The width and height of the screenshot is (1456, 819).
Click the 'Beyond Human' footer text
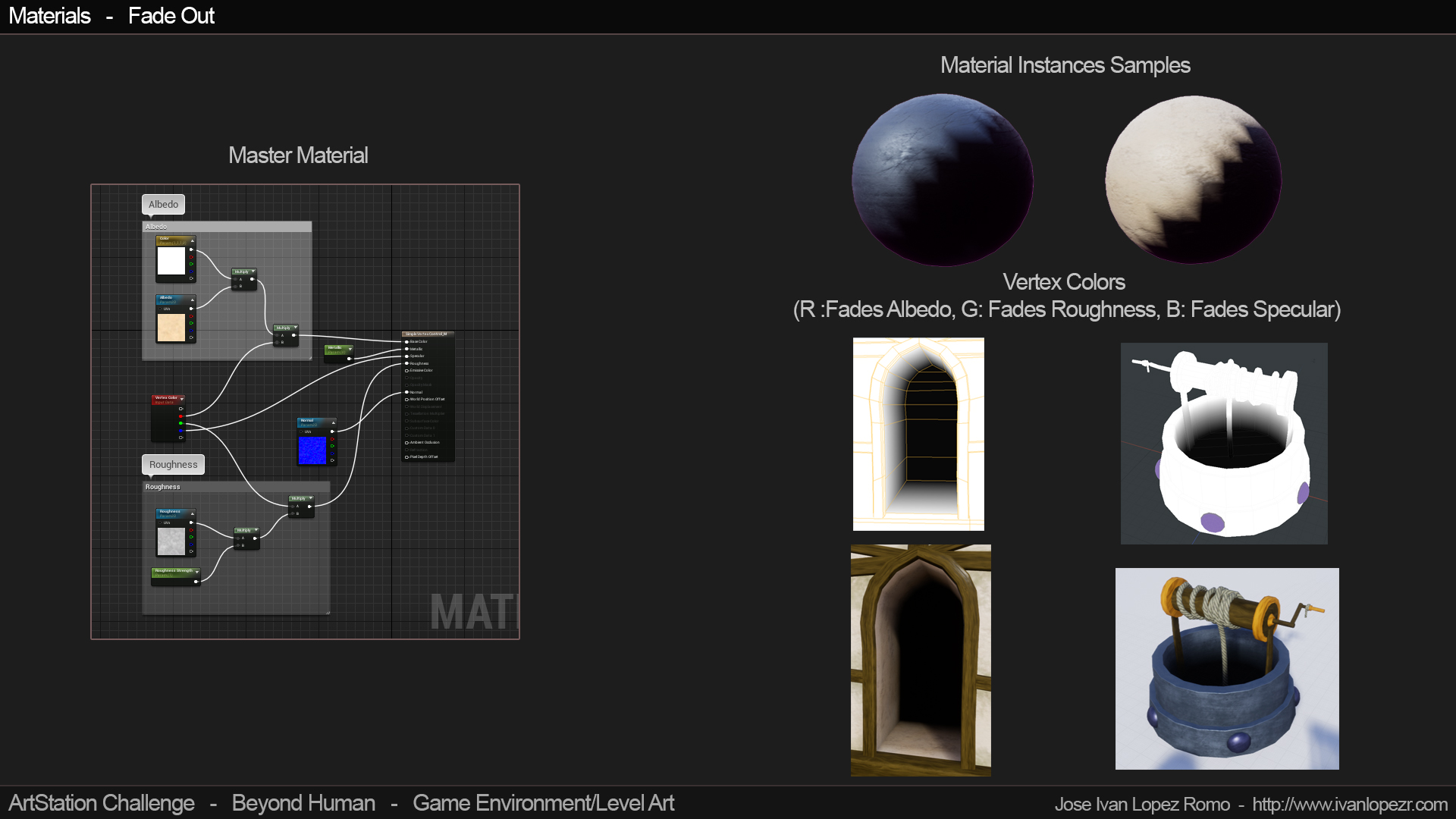tap(303, 803)
